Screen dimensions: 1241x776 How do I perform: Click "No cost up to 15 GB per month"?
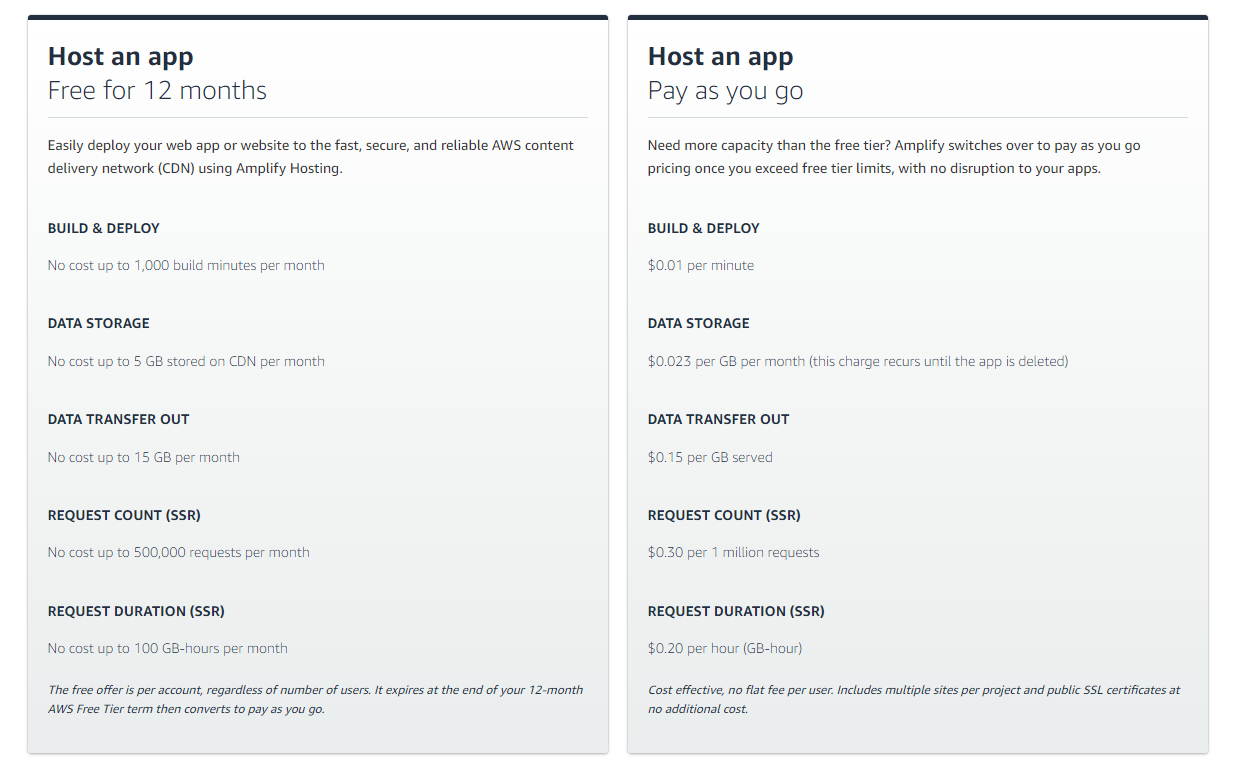(x=144, y=458)
